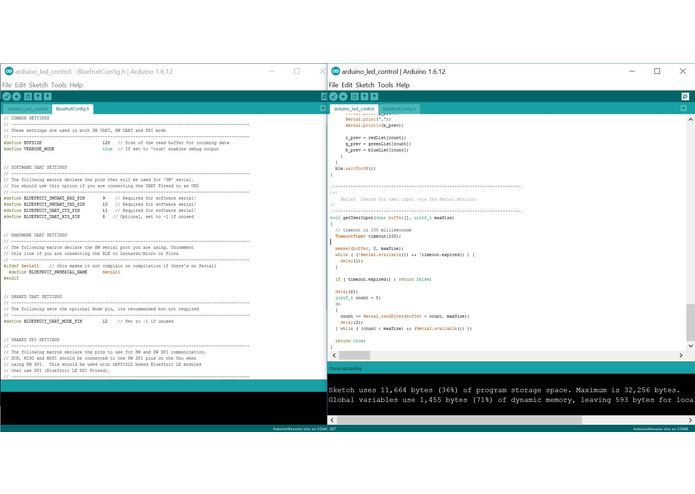Open tab dropdown arrow in left window
695x494 pixels.
coord(323,109)
